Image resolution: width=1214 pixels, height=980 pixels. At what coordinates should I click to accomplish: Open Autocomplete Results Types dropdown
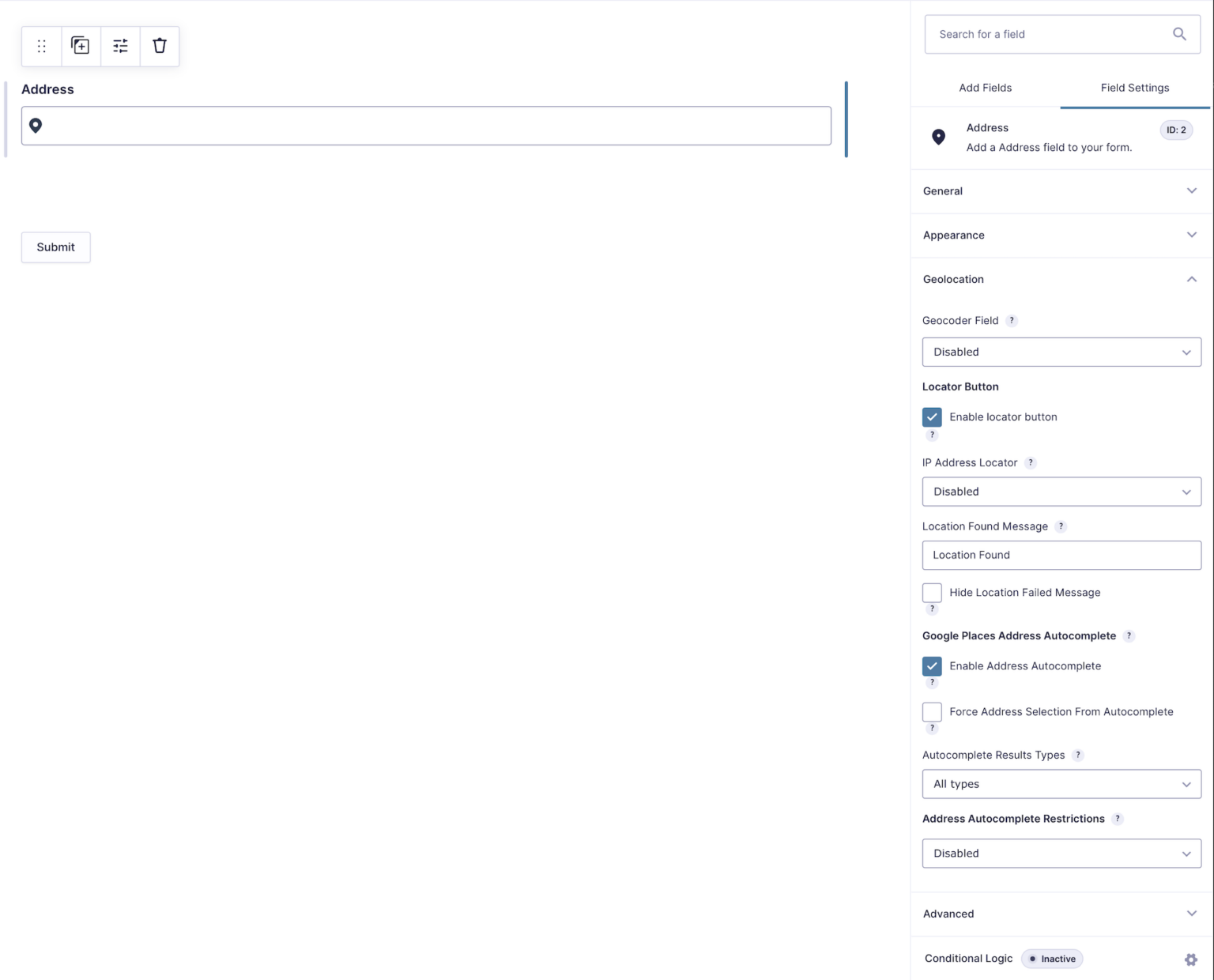[1061, 784]
